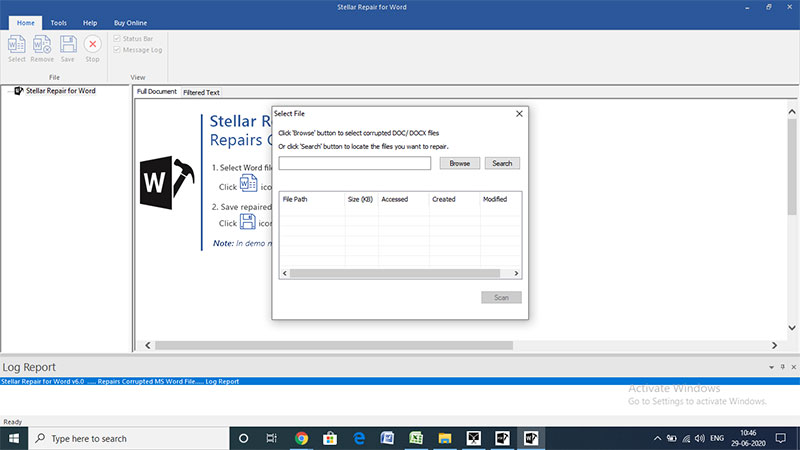Click document pane scroll up arrow
The width and height of the screenshot is (800, 450).
tap(791, 111)
